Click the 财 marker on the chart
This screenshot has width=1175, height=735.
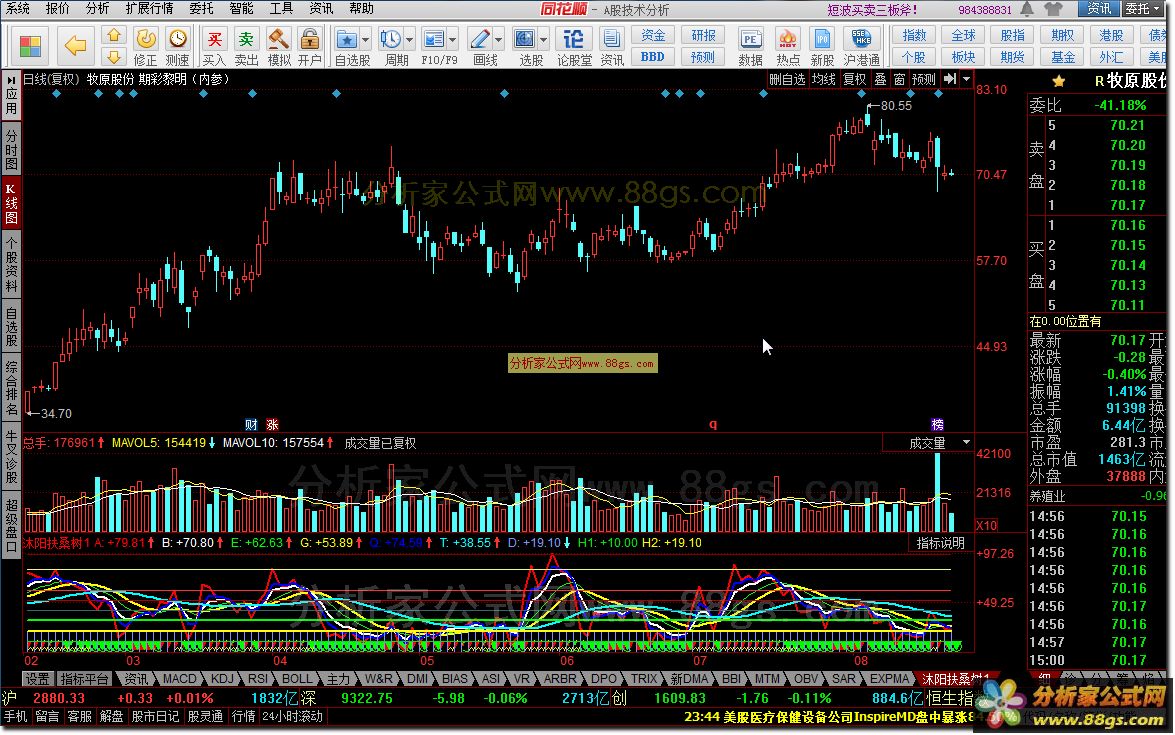click(252, 424)
